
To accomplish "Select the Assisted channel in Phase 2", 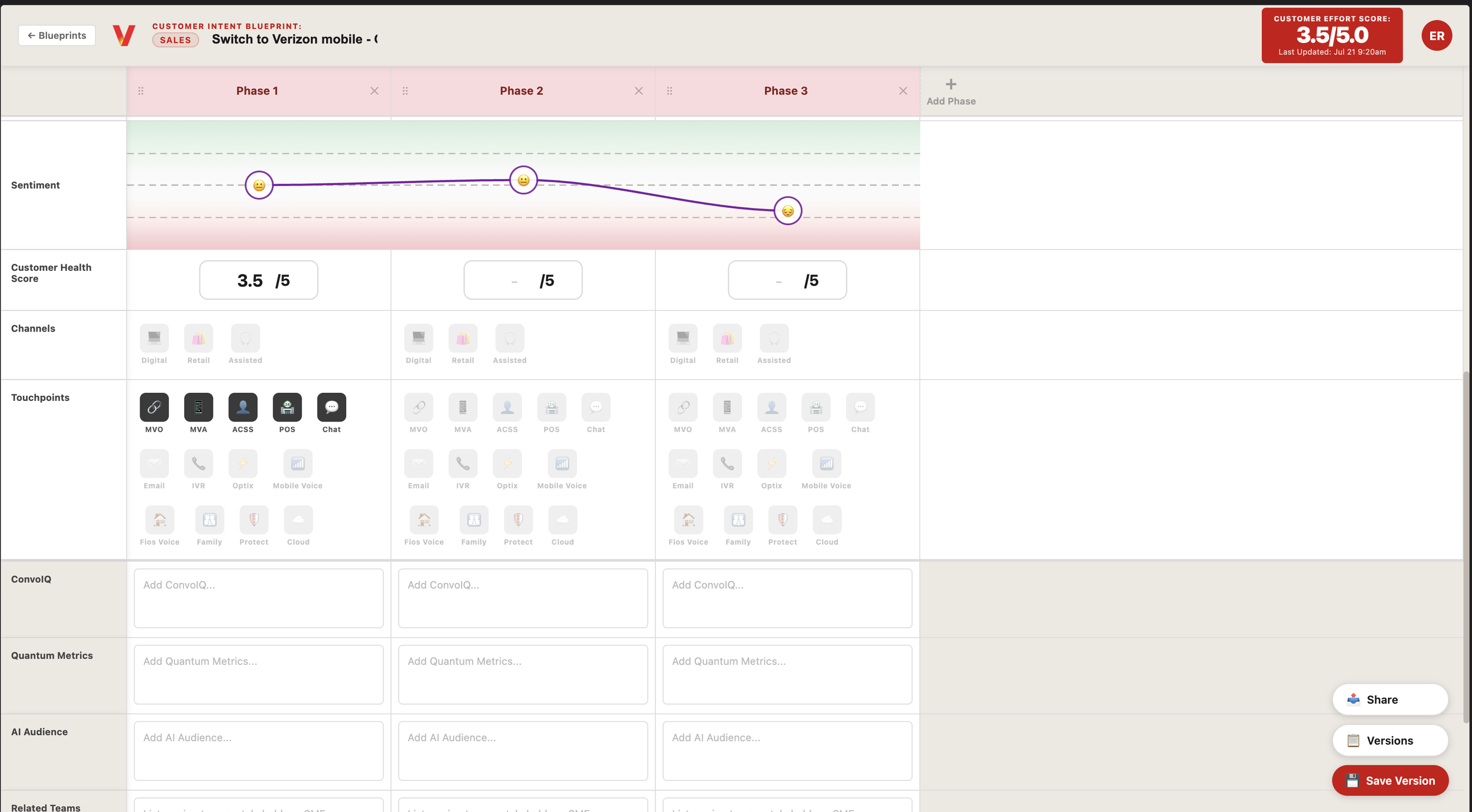I will [x=510, y=338].
